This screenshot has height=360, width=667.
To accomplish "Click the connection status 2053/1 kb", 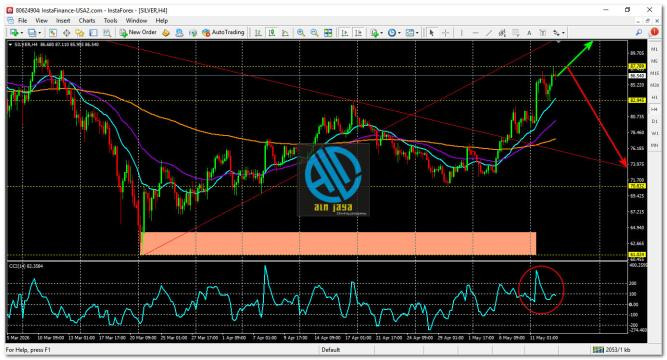I will pos(612,350).
